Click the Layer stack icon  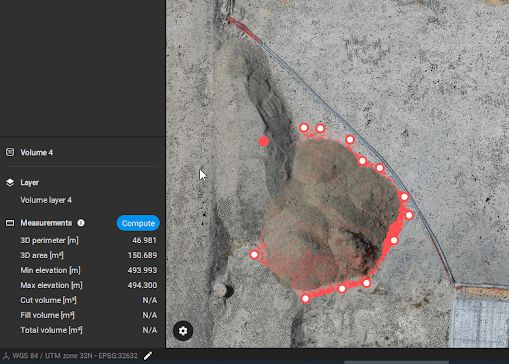pyautogui.click(x=10, y=182)
